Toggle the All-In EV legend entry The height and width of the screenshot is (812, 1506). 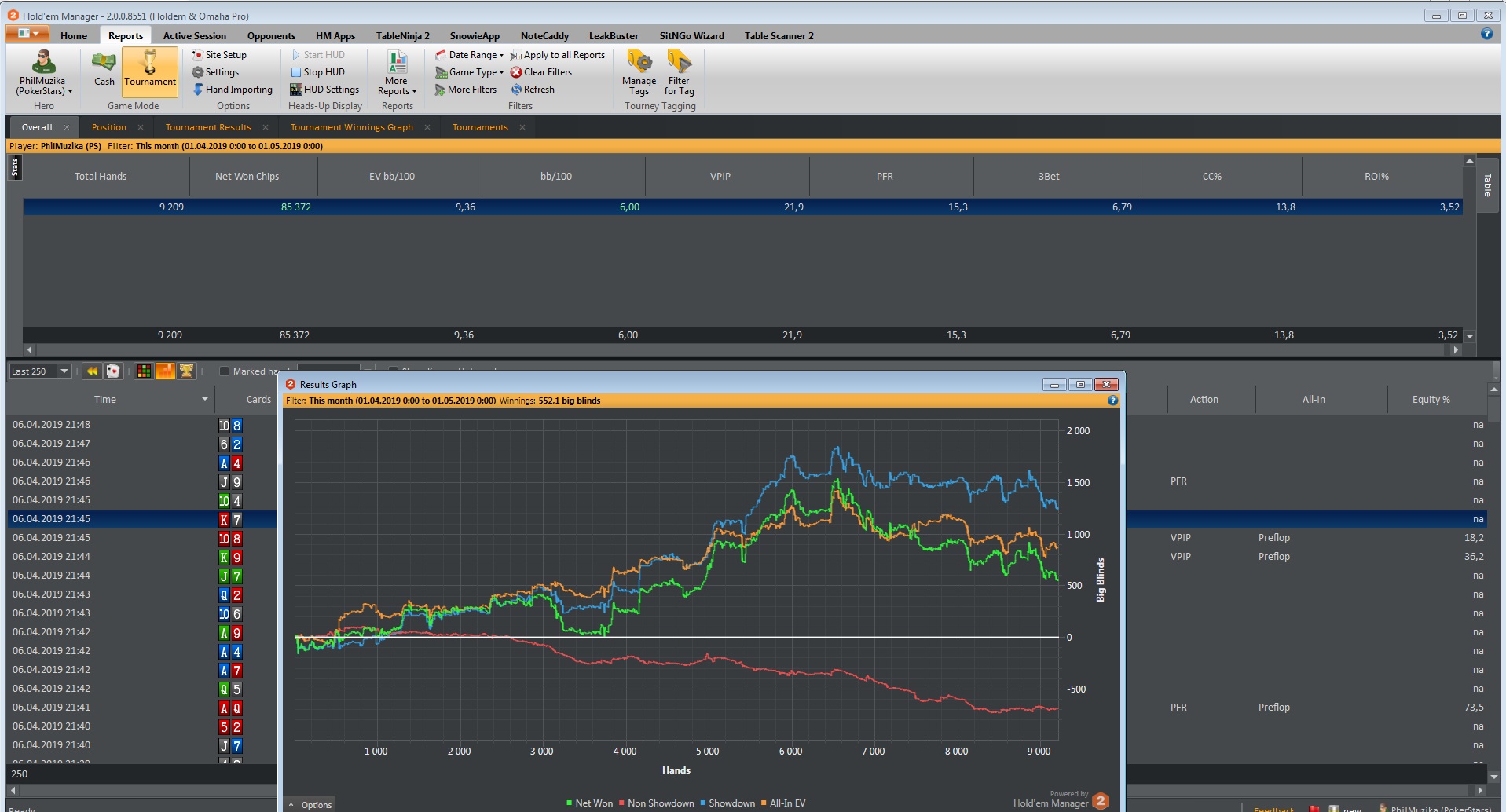(x=783, y=803)
